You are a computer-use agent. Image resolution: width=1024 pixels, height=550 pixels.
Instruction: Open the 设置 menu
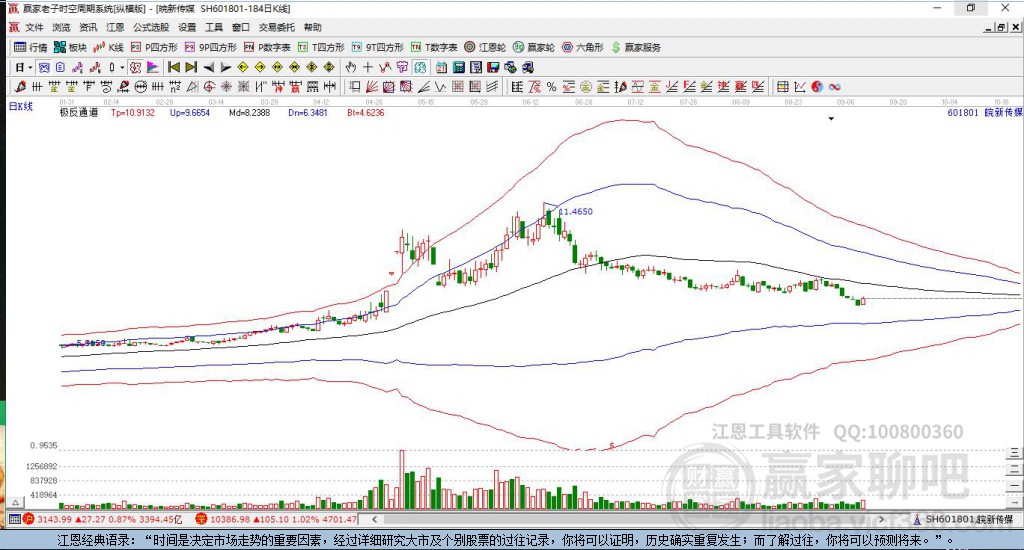(187, 27)
